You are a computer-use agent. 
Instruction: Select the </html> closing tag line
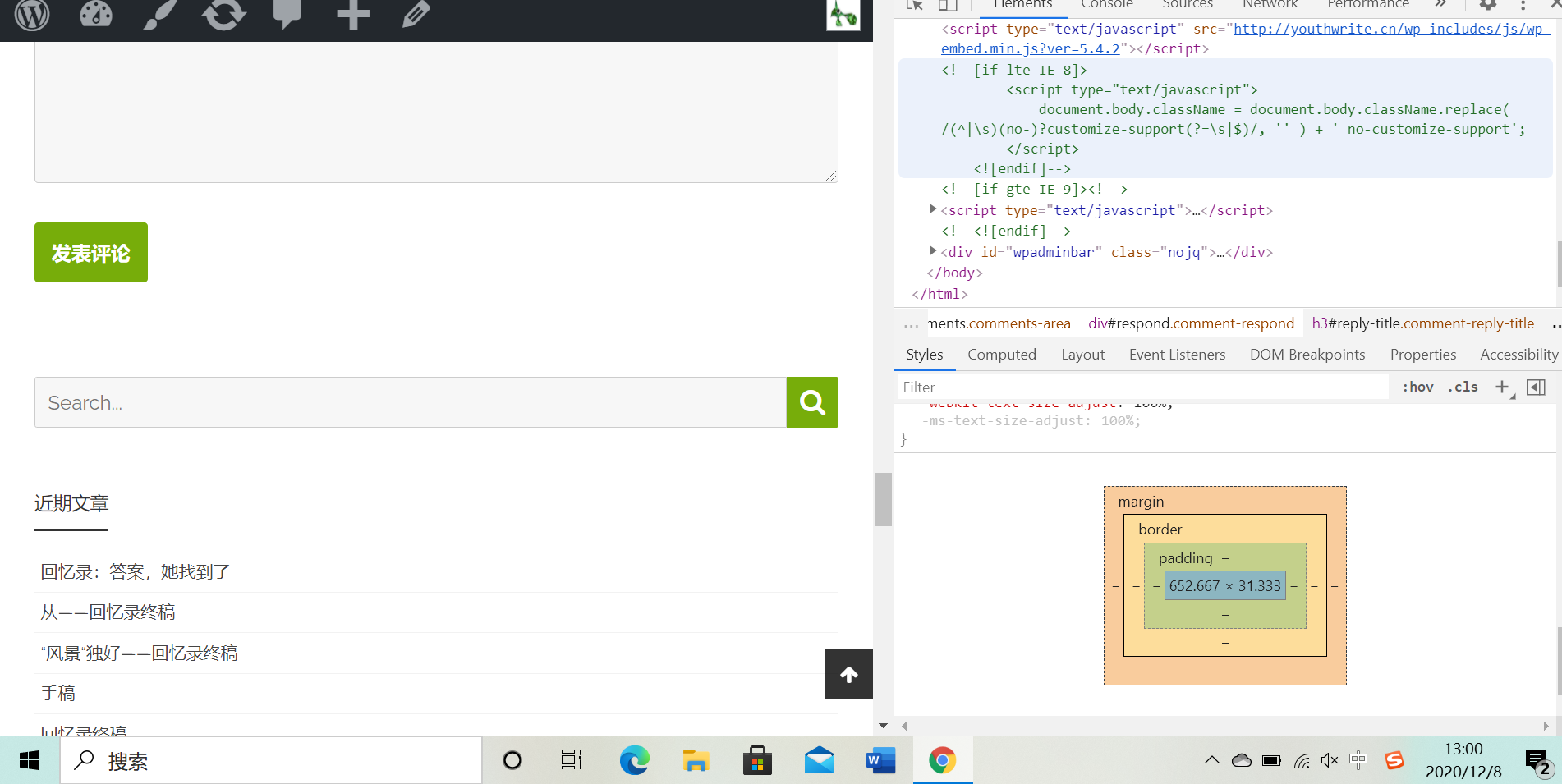939,294
